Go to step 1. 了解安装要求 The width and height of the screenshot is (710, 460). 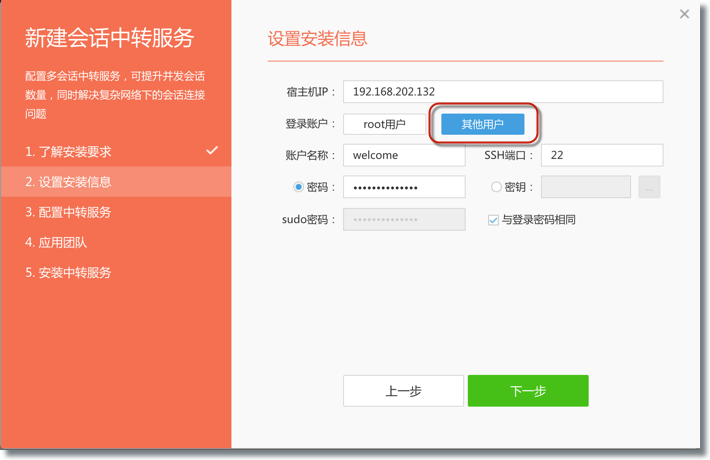pyautogui.click(x=69, y=152)
